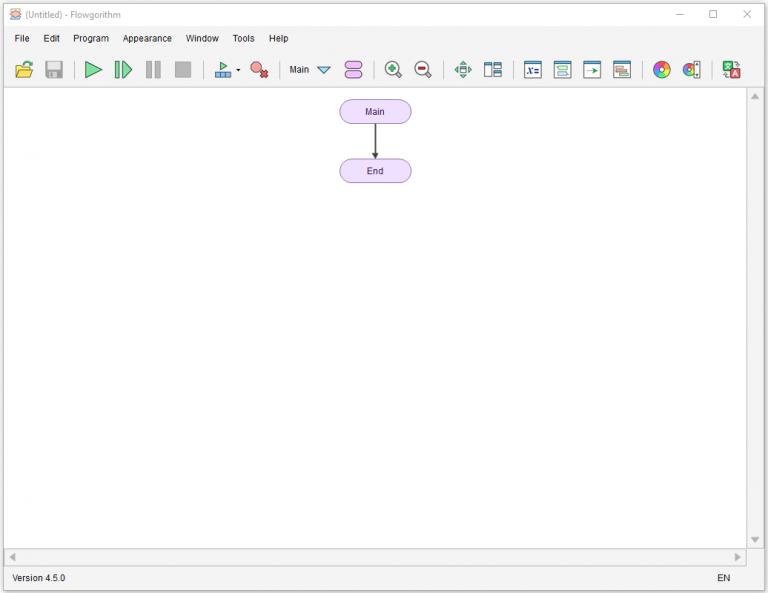Click the layout windows icon

pyautogui.click(x=493, y=70)
